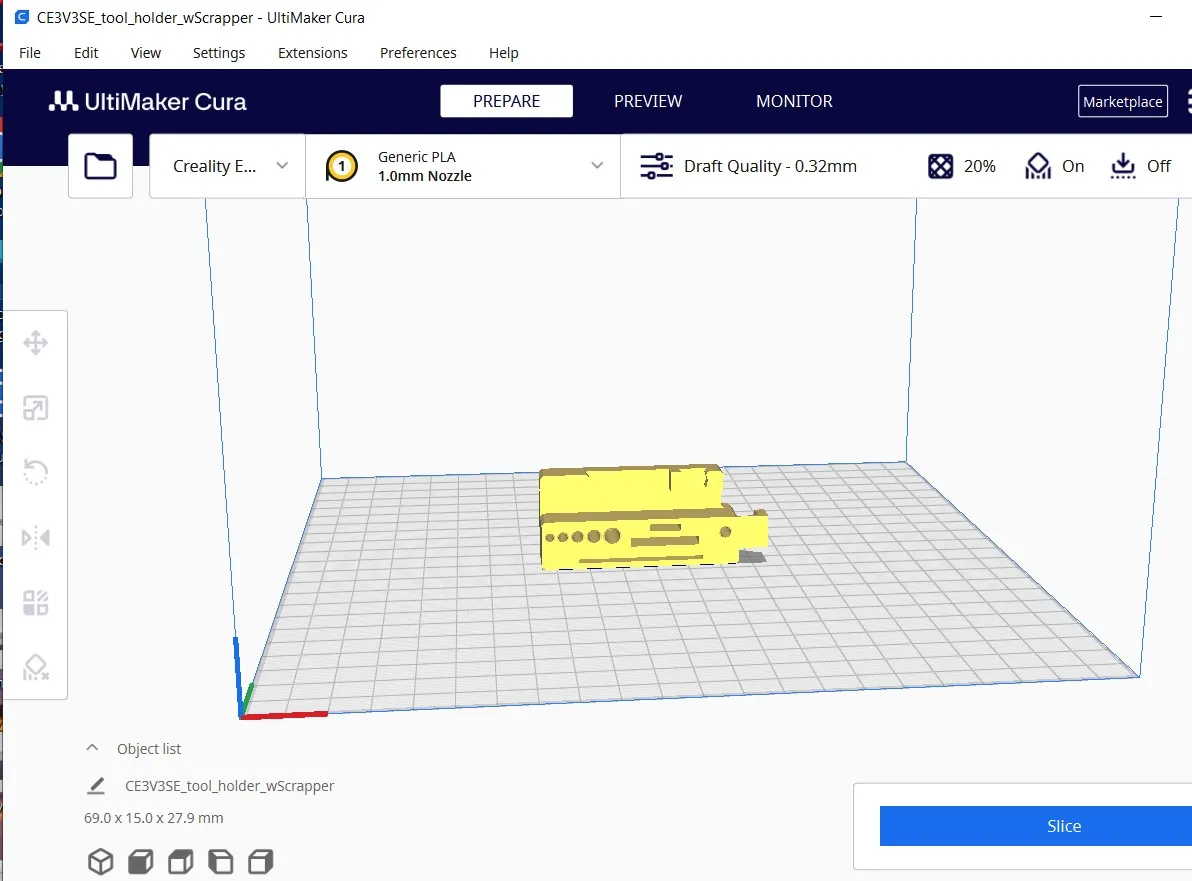Select the Mirror tool in left toolbar
The height and width of the screenshot is (881, 1192).
[x=36, y=538]
